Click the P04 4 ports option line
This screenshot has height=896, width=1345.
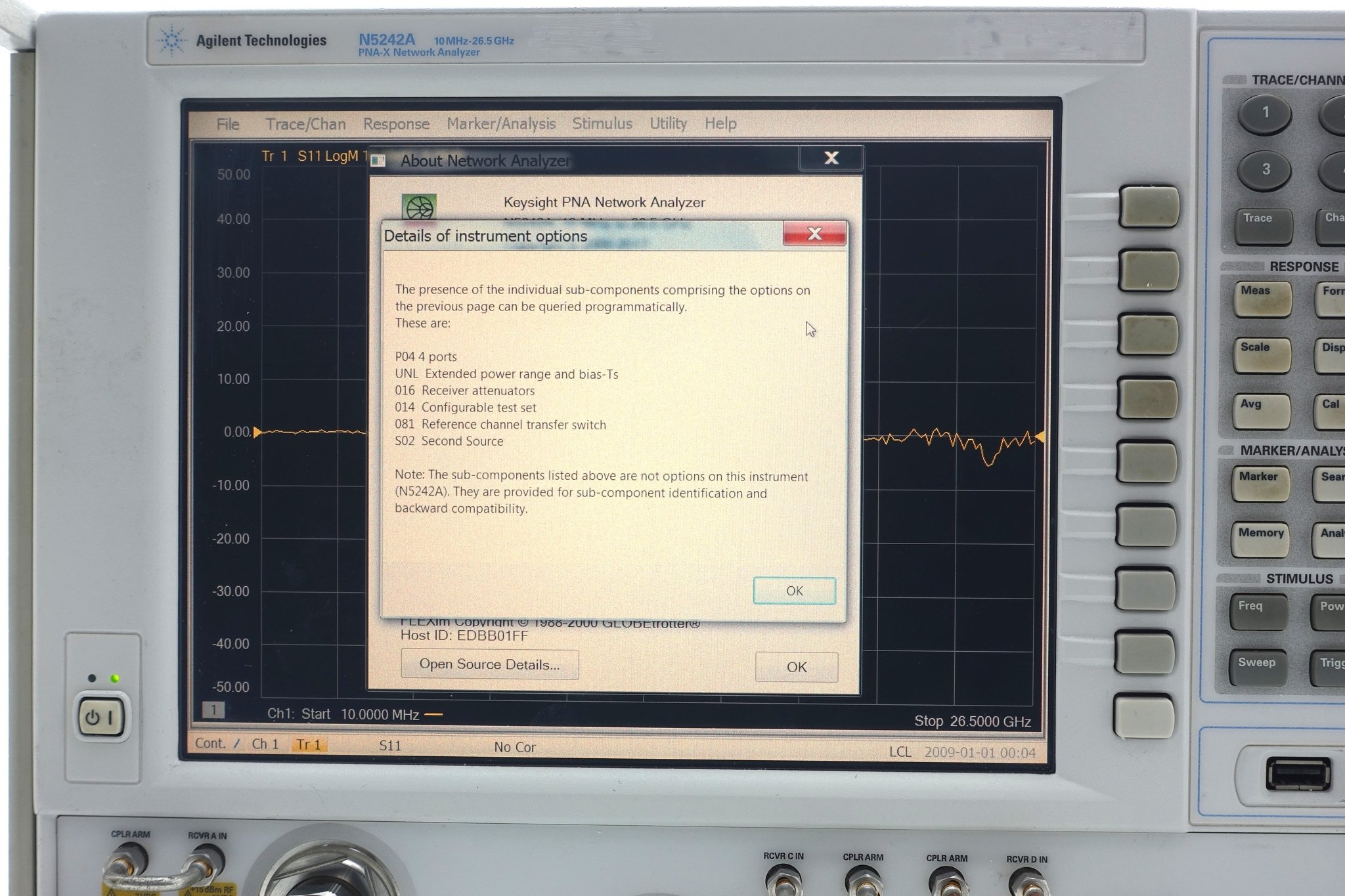(x=426, y=356)
